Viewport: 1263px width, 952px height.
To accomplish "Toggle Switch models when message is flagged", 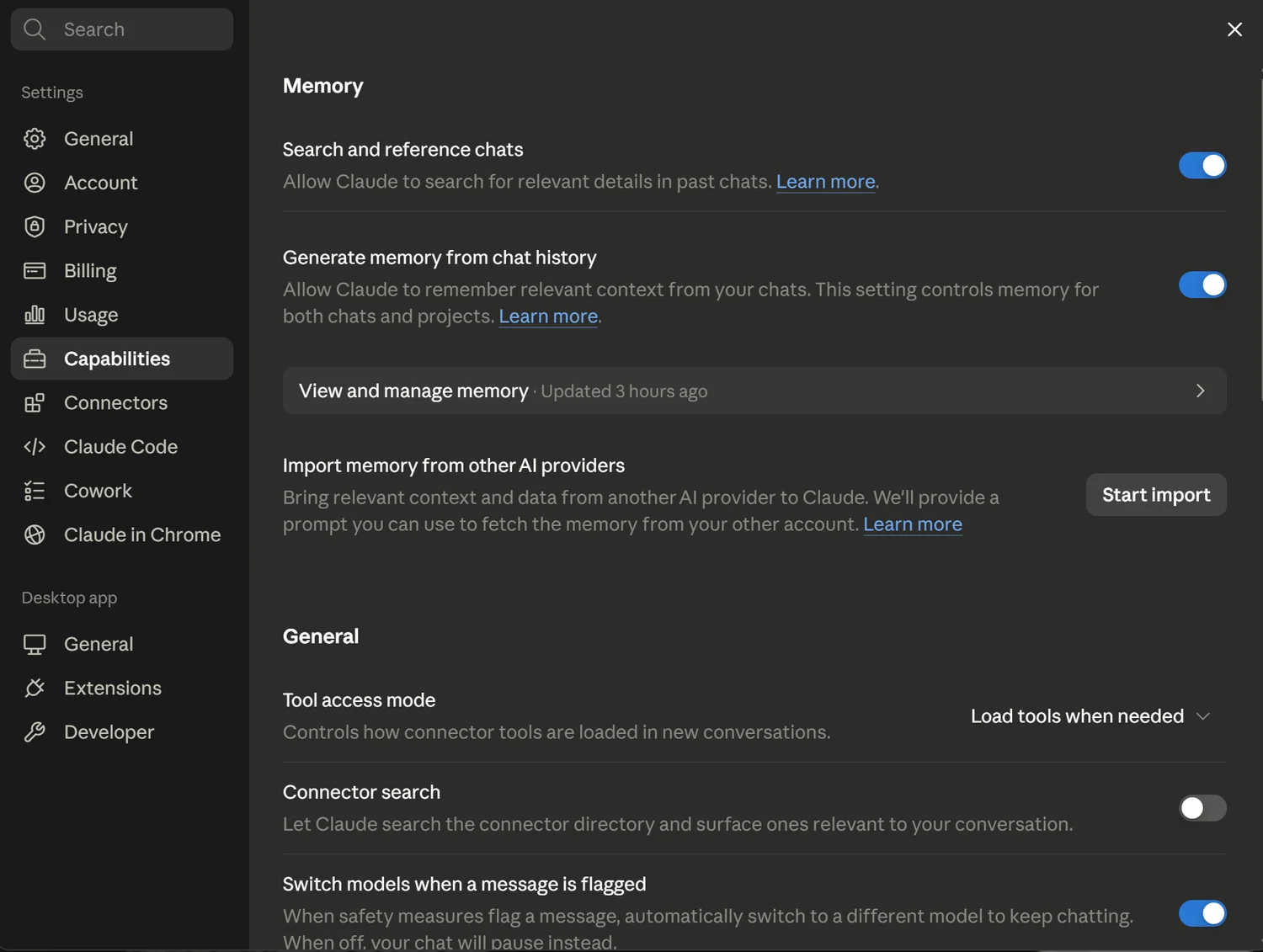I will 1202,913.
